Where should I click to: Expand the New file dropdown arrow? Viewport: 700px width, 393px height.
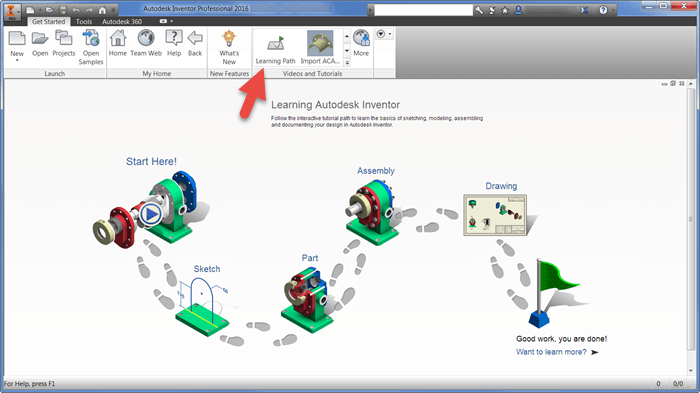17,60
